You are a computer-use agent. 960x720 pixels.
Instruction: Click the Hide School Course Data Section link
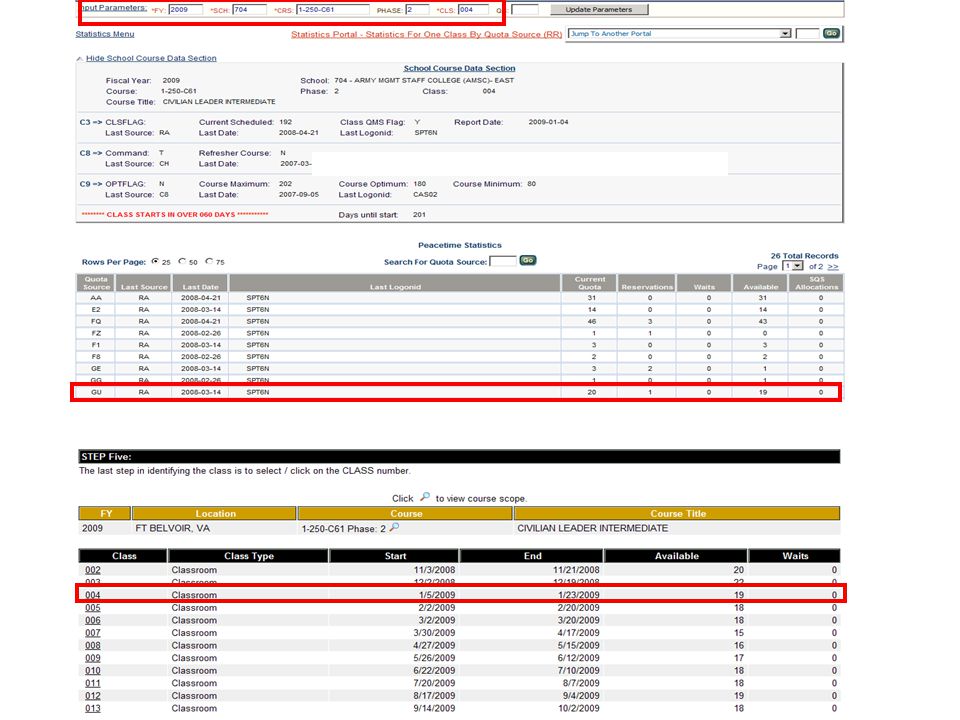tap(151, 58)
